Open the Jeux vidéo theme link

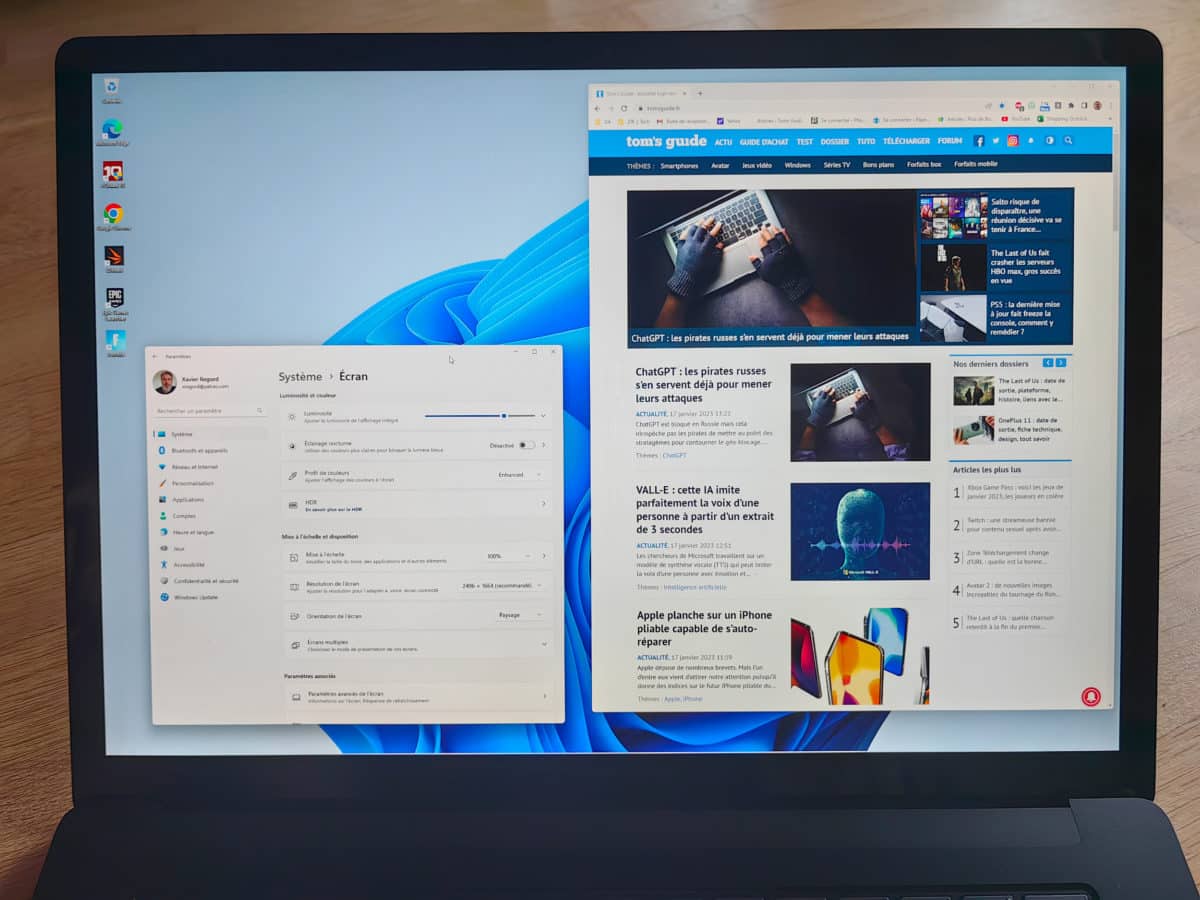[757, 165]
